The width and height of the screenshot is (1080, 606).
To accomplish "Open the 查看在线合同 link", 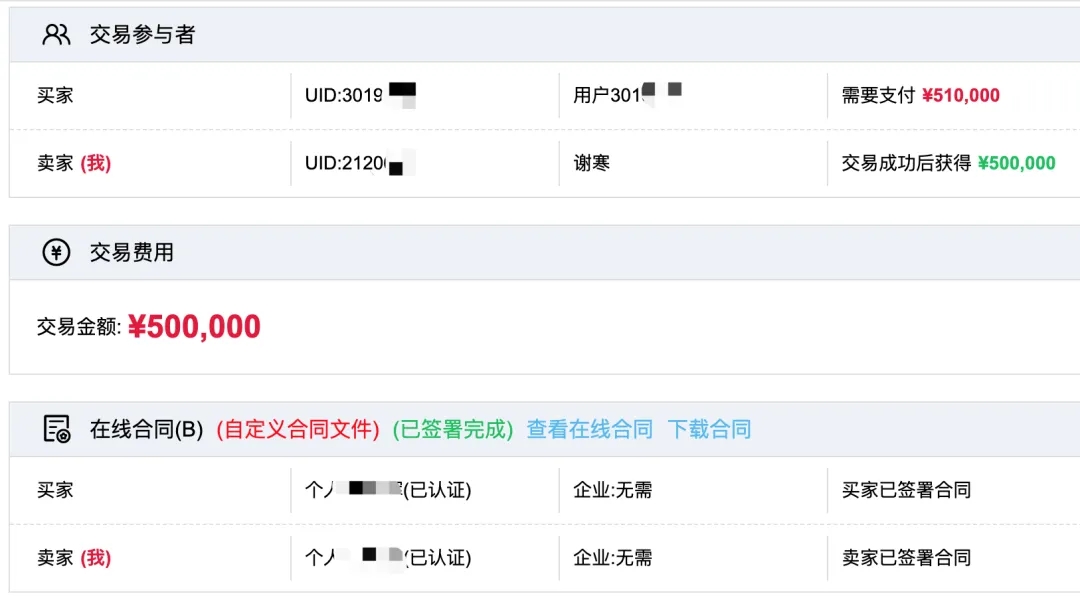I will (x=589, y=430).
